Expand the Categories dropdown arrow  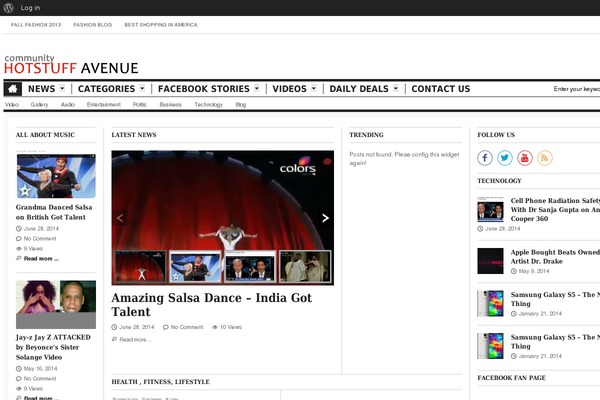pyautogui.click(x=142, y=88)
